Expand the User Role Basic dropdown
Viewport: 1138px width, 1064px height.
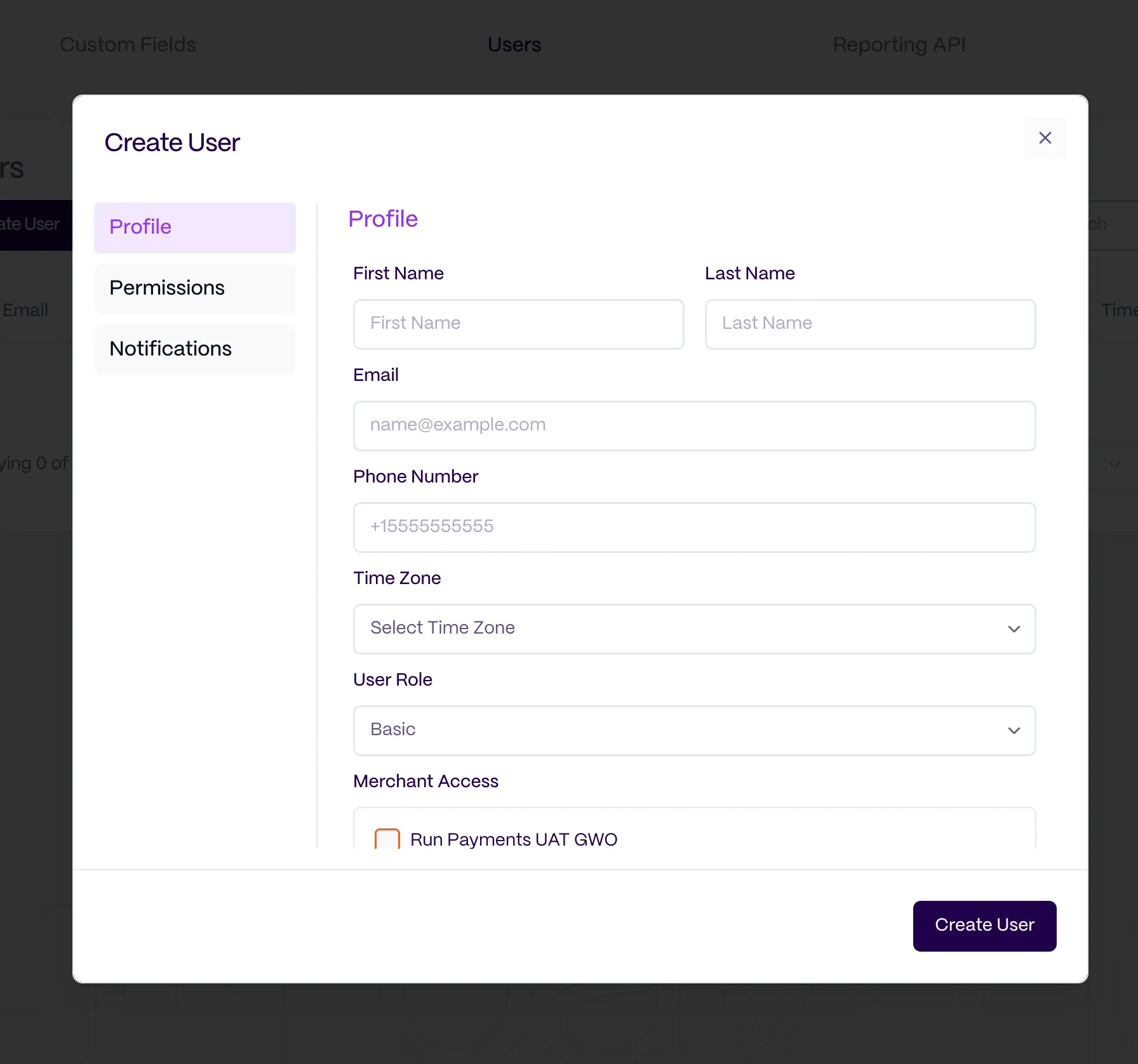[693, 731]
